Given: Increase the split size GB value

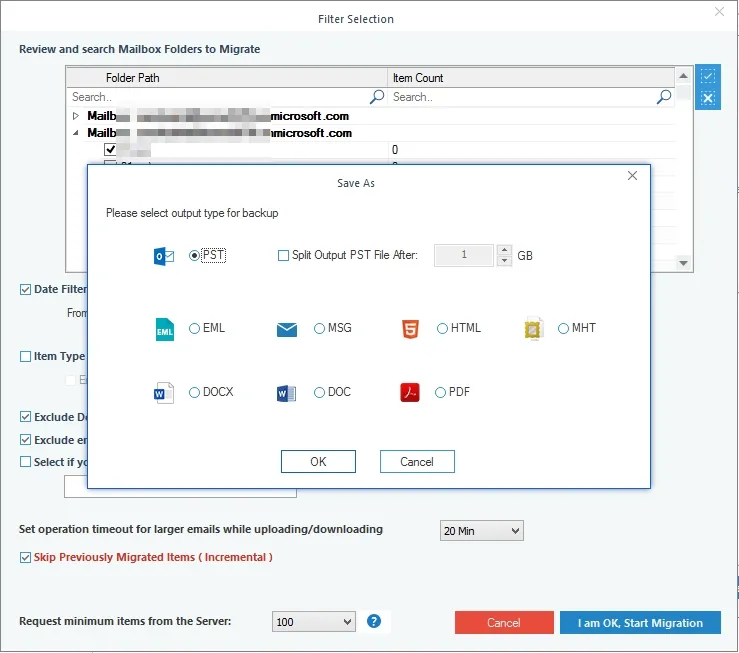Looking at the screenshot, I should pyautogui.click(x=504, y=250).
